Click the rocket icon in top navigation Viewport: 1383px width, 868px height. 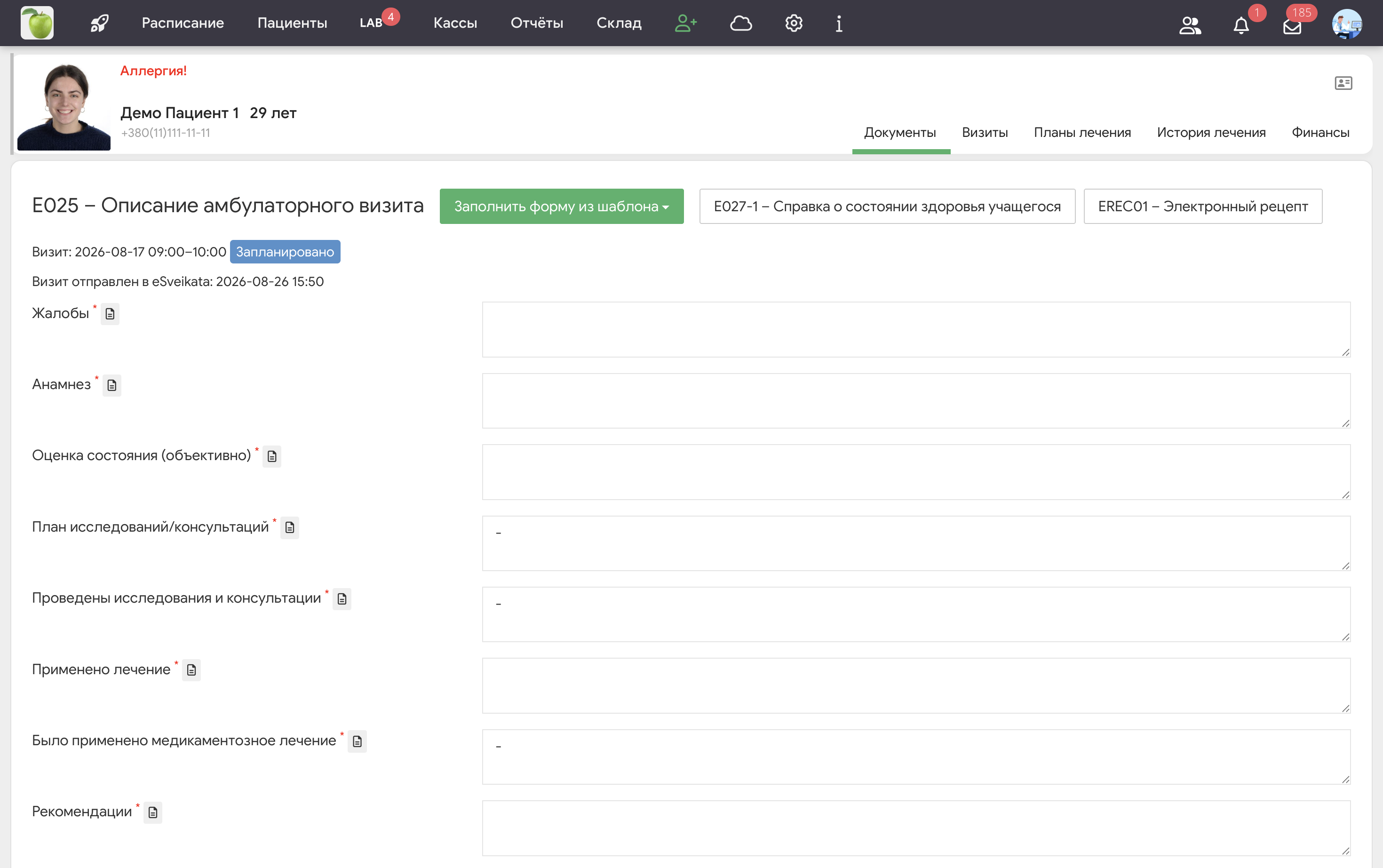tap(99, 24)
